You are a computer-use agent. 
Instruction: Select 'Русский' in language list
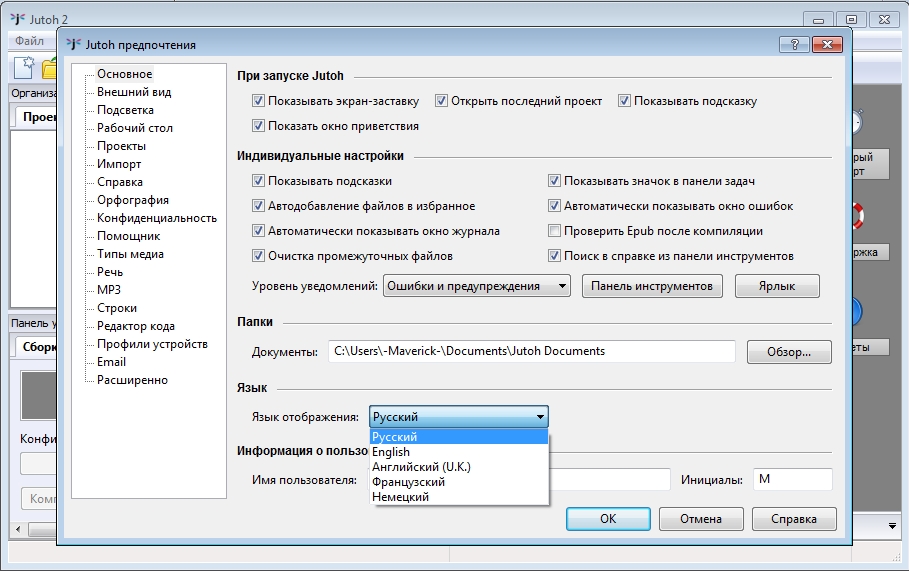[x=459, y=437]
